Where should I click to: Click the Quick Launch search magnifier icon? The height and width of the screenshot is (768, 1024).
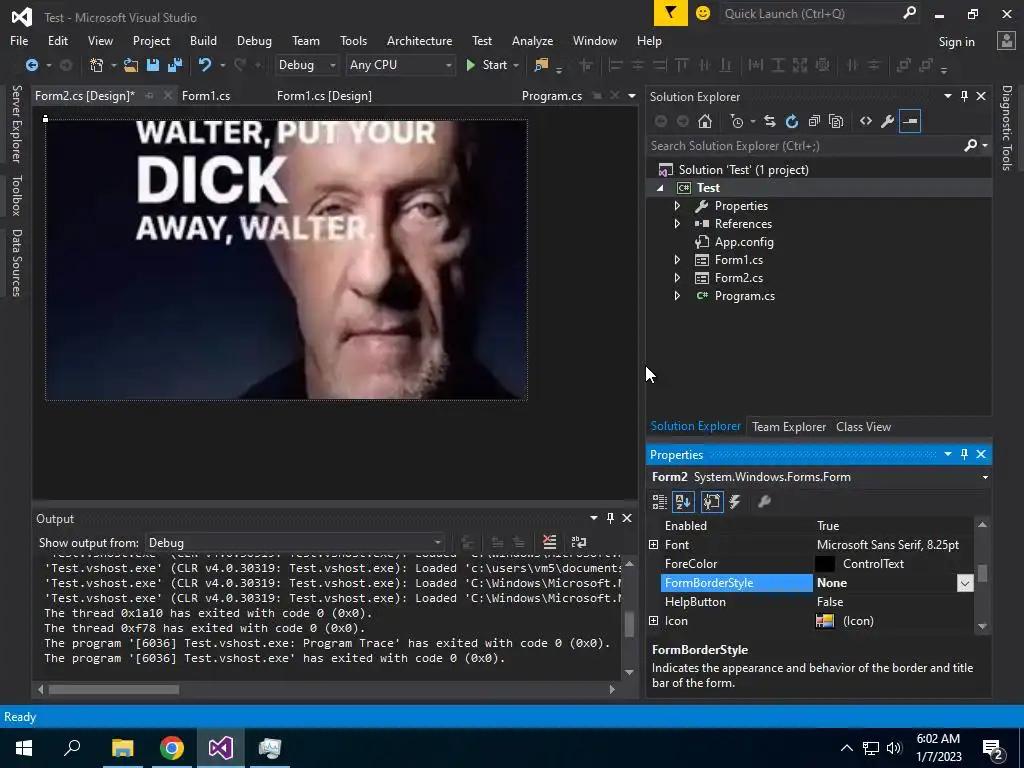909,13
